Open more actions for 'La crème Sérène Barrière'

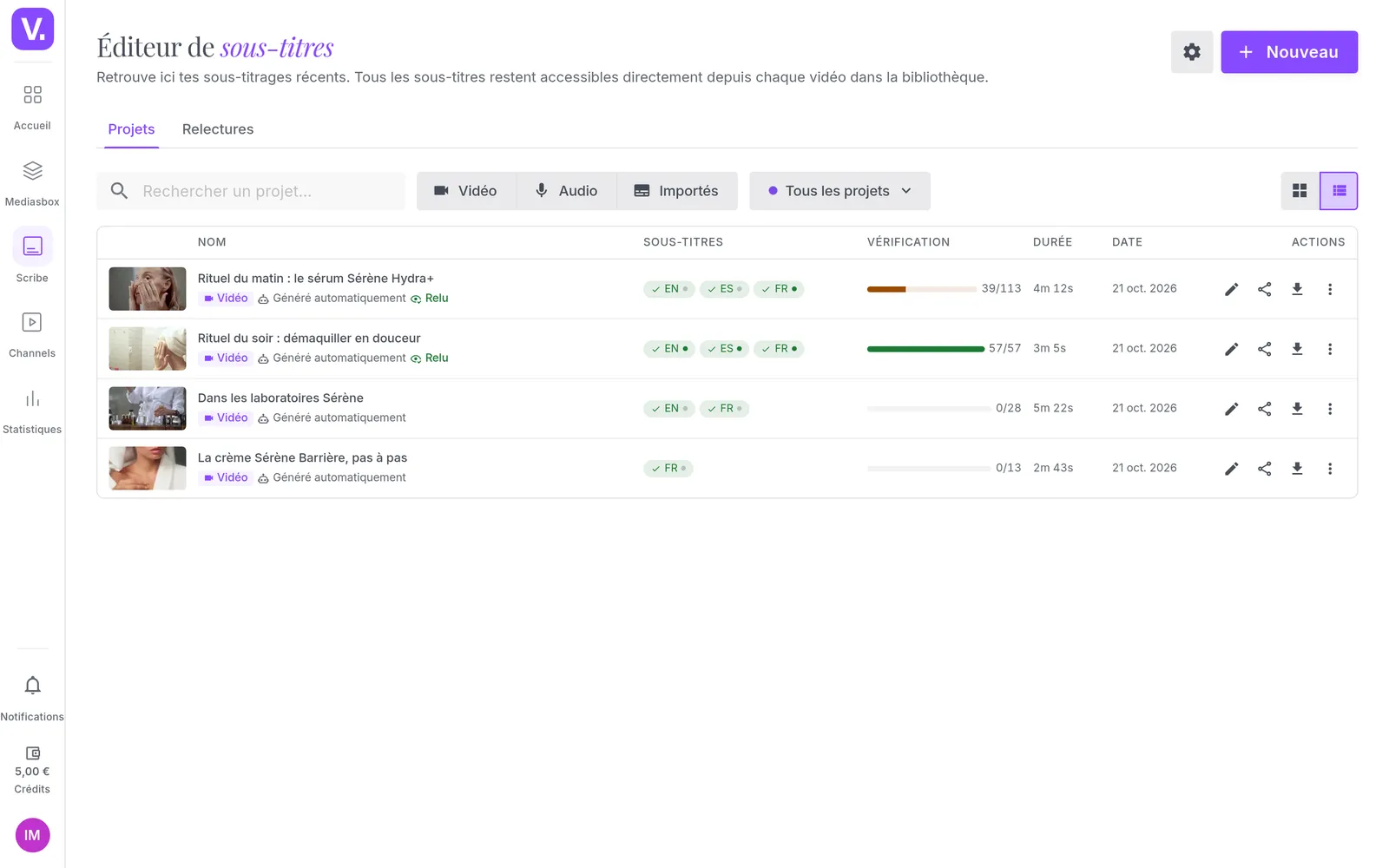coord(1330,469)
